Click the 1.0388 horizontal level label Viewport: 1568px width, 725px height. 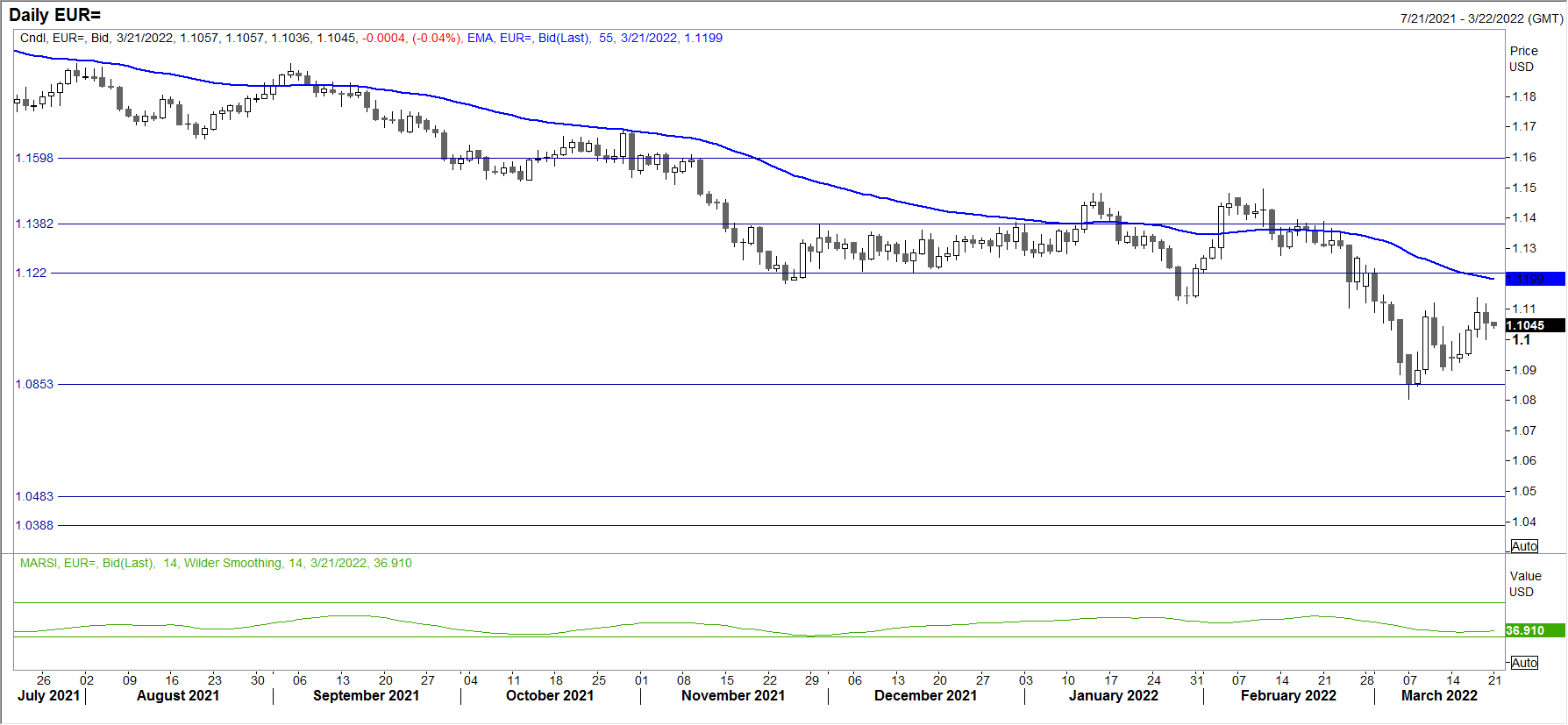(34, 525)
